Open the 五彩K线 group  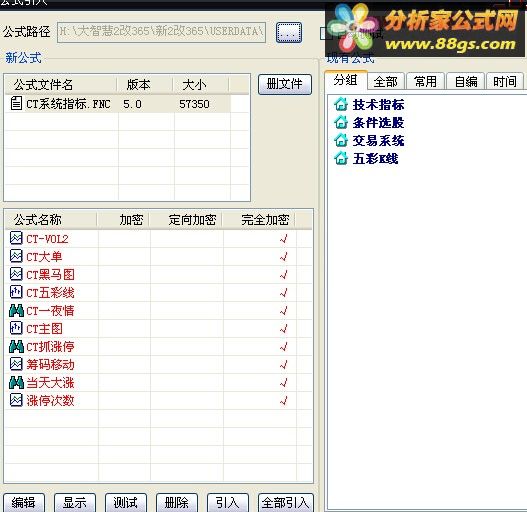pos(375,158)
